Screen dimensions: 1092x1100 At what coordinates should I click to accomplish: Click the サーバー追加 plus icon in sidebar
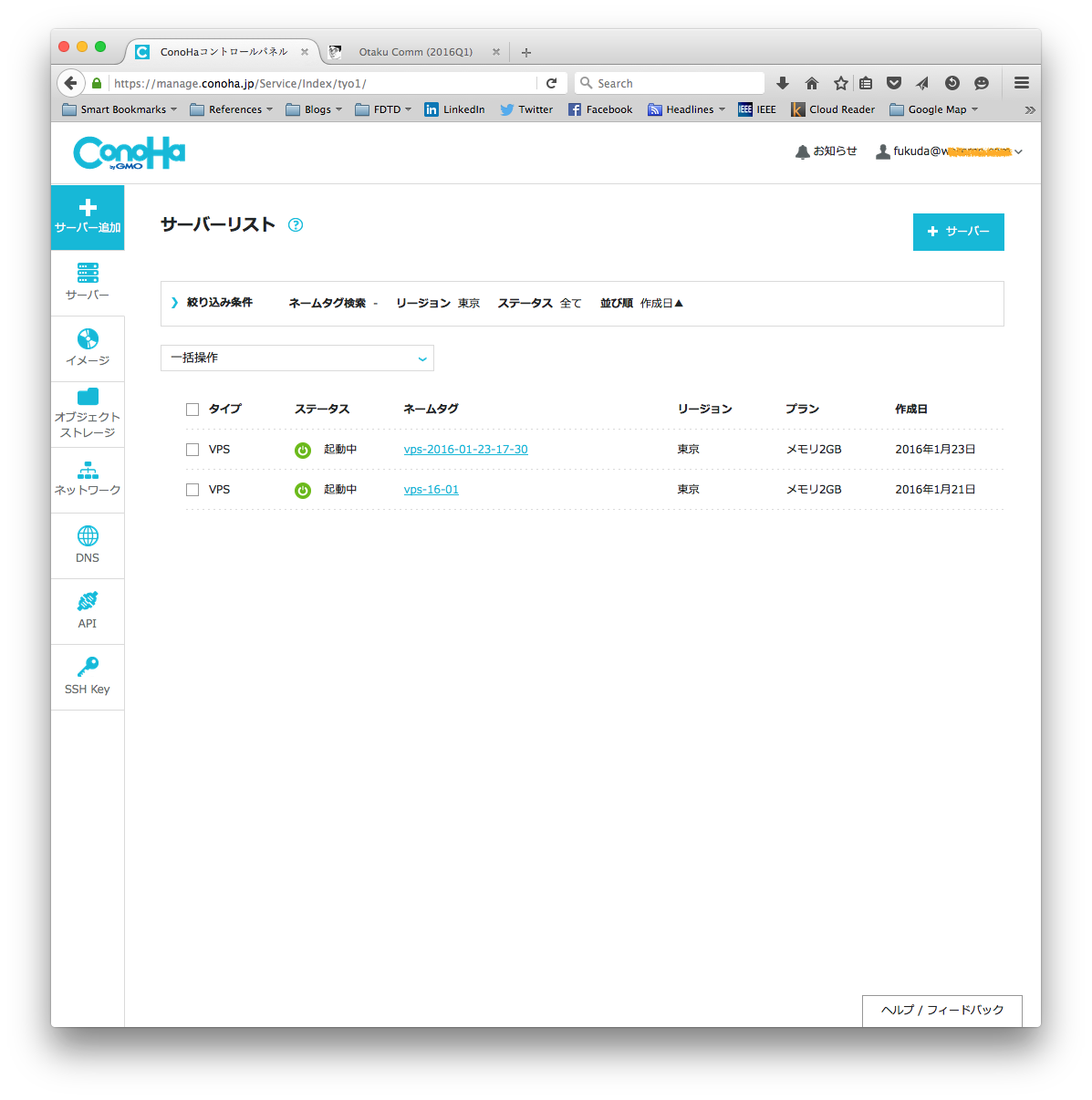coord(88,208)
